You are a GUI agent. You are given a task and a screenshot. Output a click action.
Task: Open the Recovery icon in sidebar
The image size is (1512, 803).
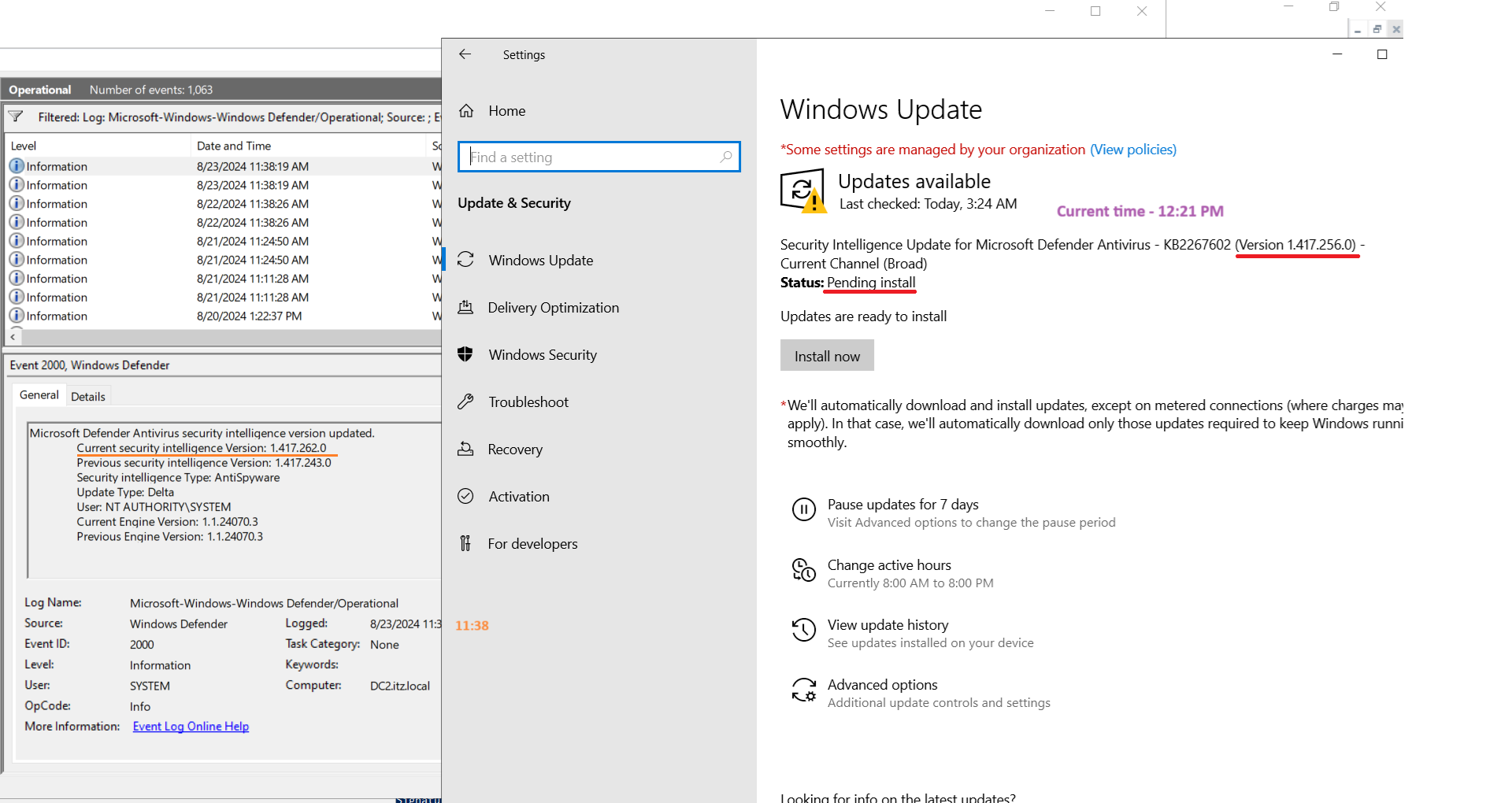[x=465, y=449]
